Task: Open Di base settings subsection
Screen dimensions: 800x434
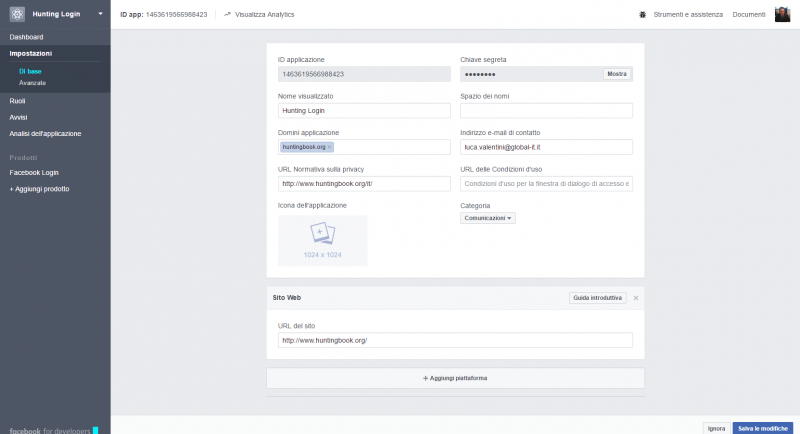Action: coord(30,71)
